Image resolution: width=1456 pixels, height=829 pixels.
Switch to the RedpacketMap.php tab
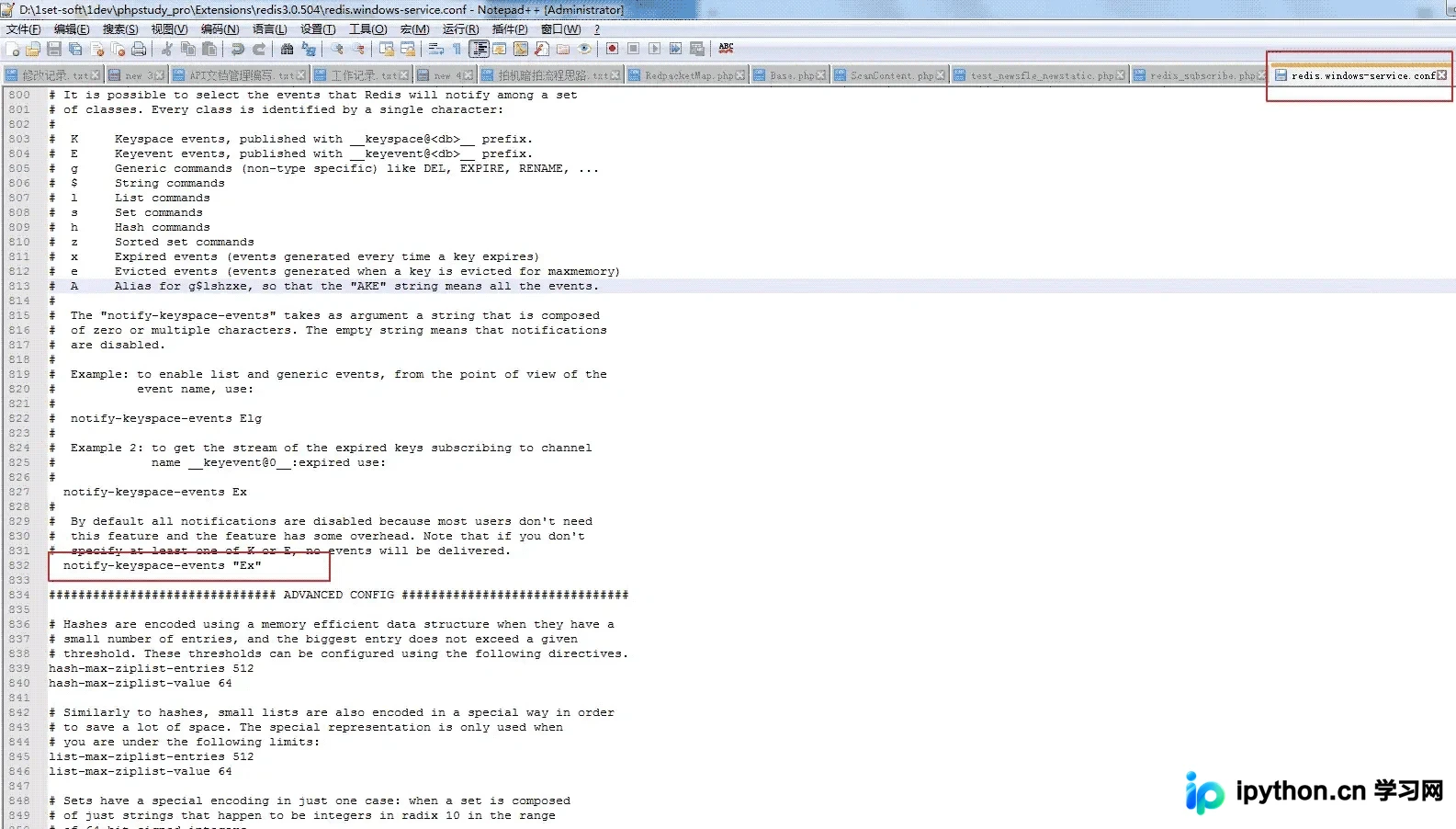point(687,75)
